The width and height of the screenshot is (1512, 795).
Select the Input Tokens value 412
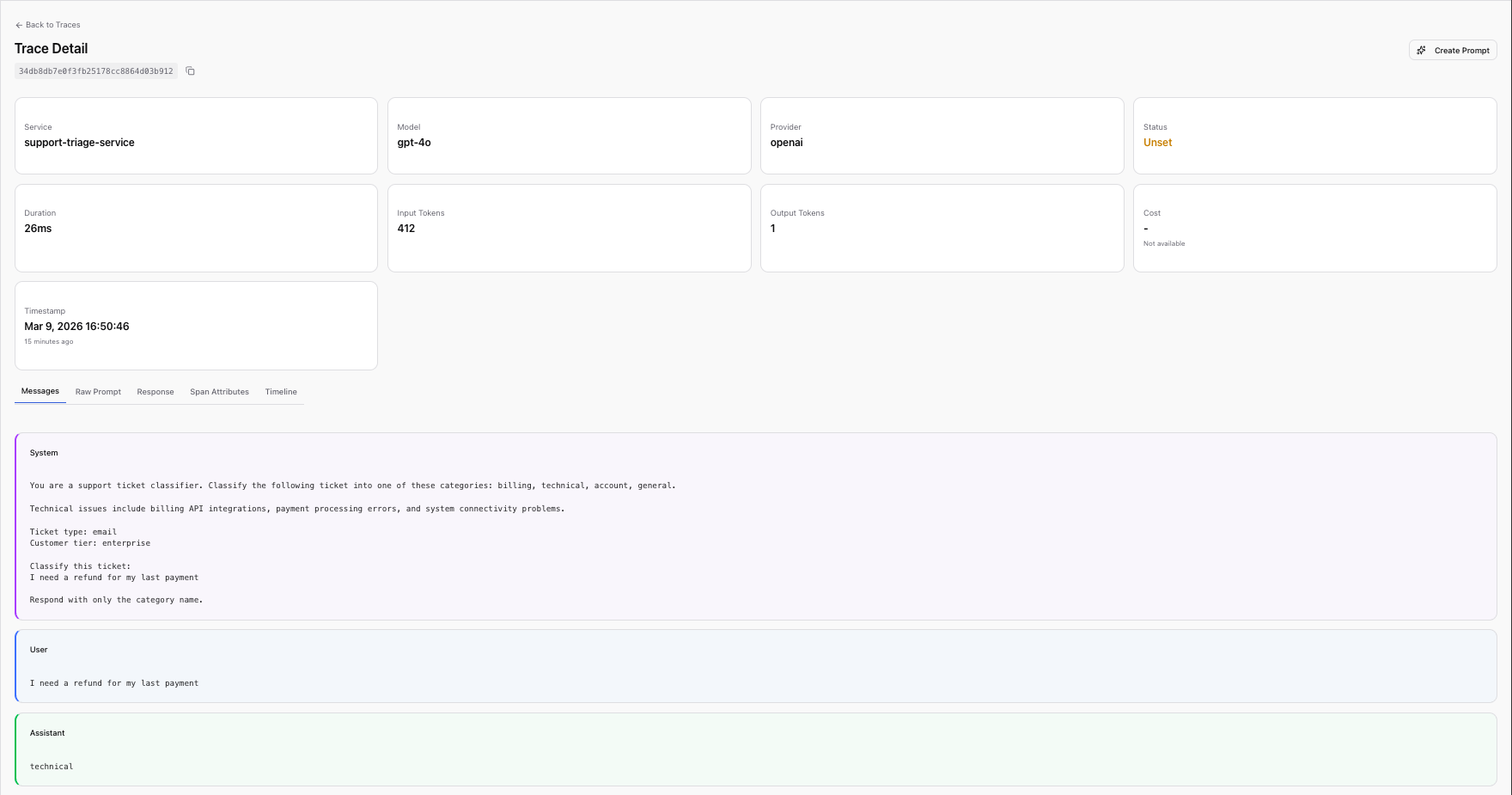[x=406, y=229]
